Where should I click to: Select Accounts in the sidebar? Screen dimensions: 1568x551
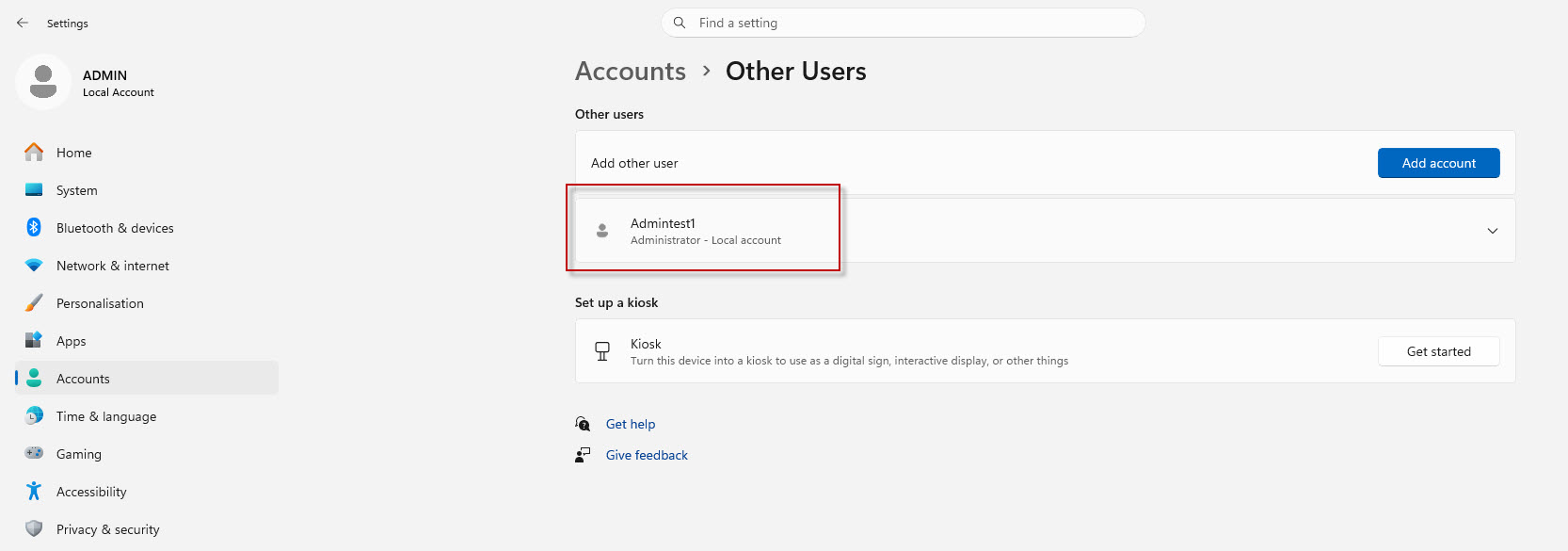tap(147, 378)
